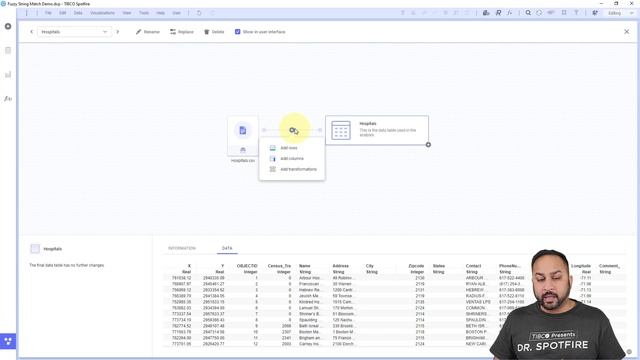640x360 pixels.
Task: Click the filter funnel toolbar icon
Action: [x=576, y=13]
